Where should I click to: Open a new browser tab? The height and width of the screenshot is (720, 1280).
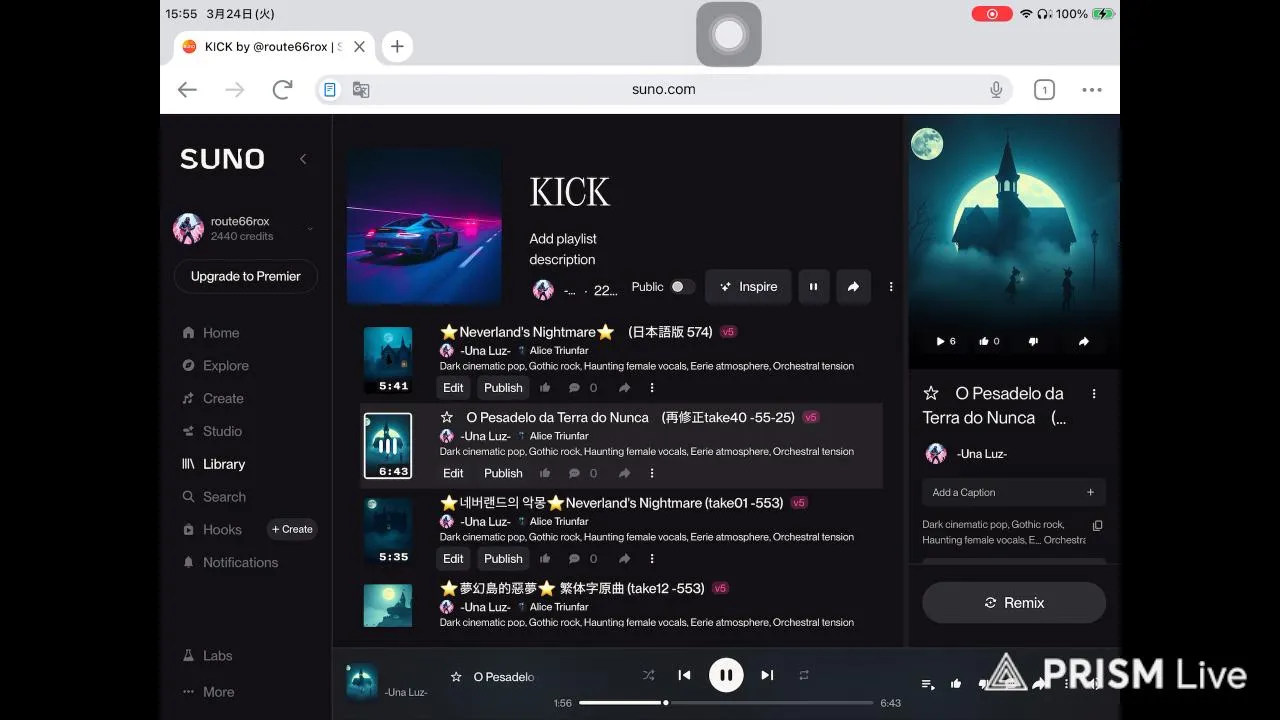(x=397, y=46)
